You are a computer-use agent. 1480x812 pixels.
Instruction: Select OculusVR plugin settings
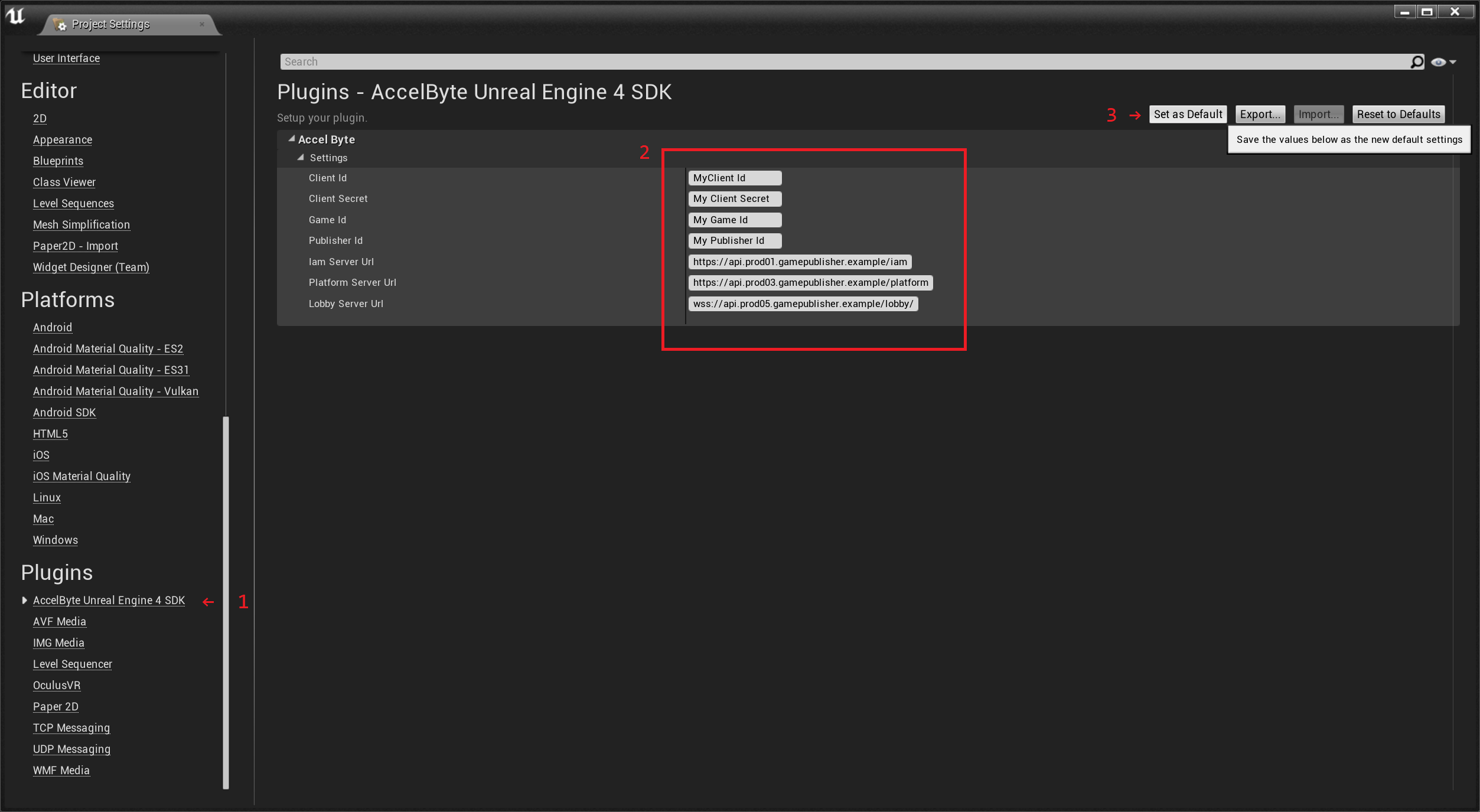(57, 686)
